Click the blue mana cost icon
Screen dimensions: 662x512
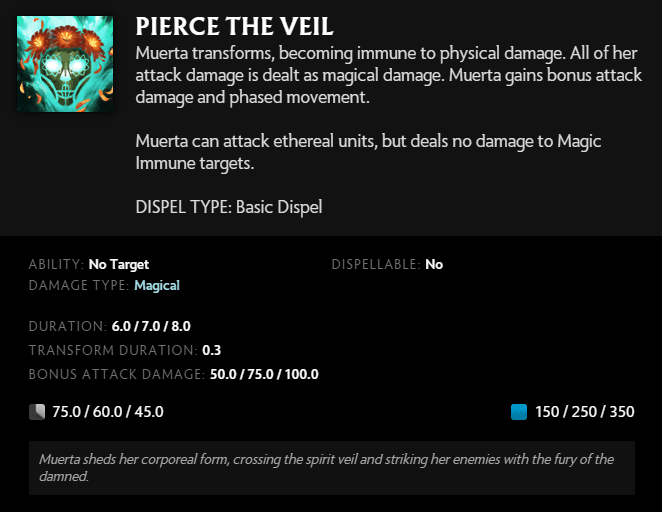coord(518,411)
